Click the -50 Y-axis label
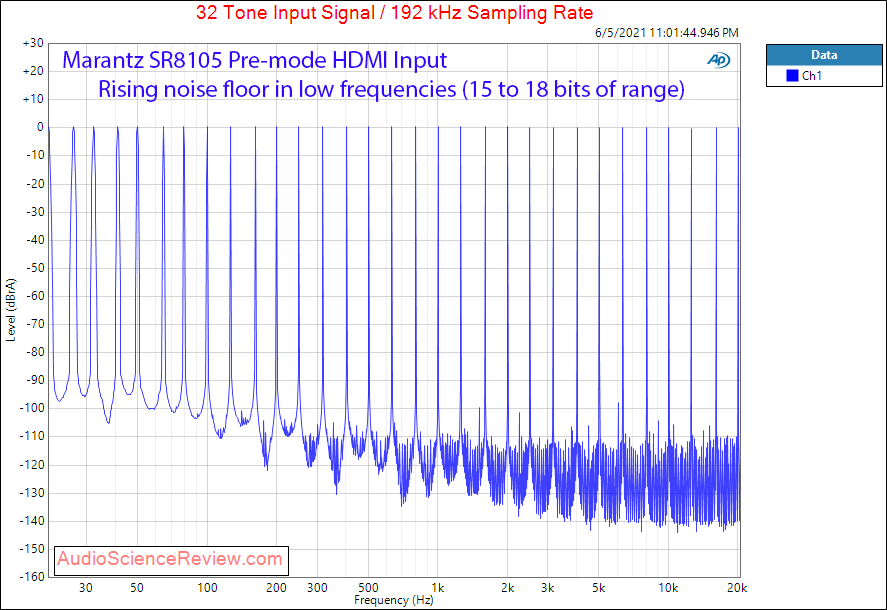The height and width of the screenshot is (610, 887). 35,268
